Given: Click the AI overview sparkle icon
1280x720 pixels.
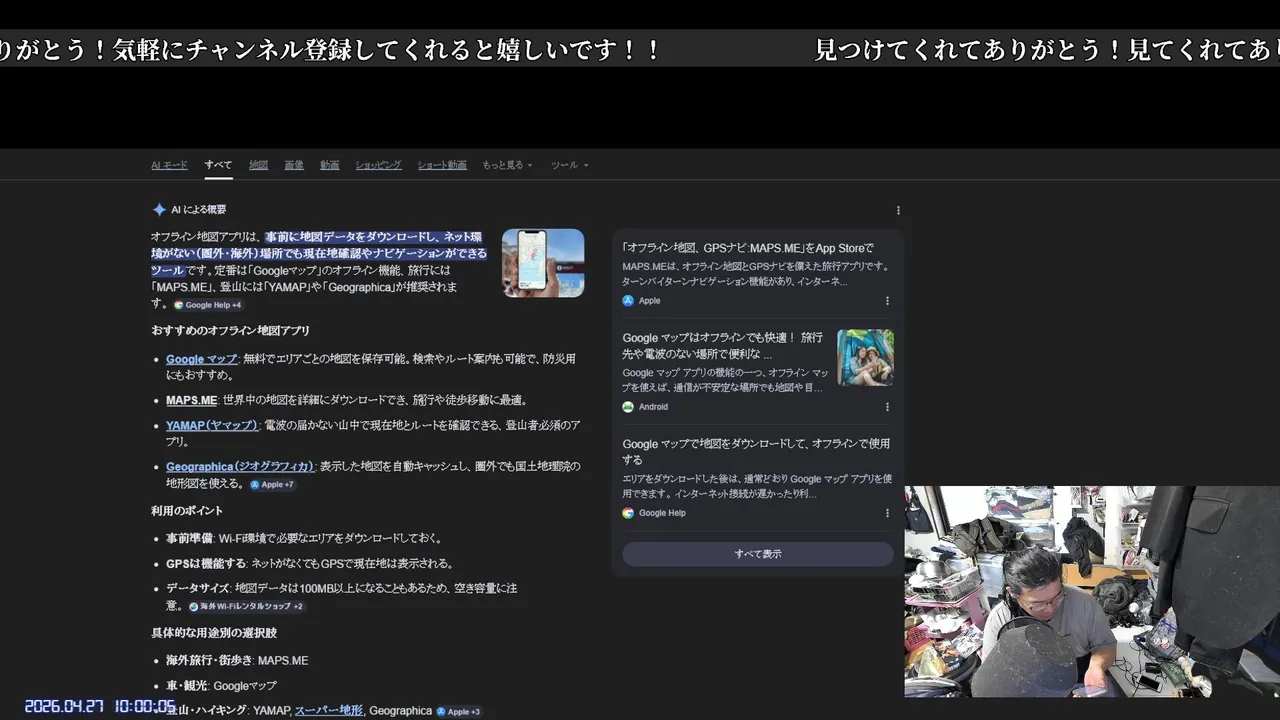Looking at the screenshot, I should (x=159, y=210).
